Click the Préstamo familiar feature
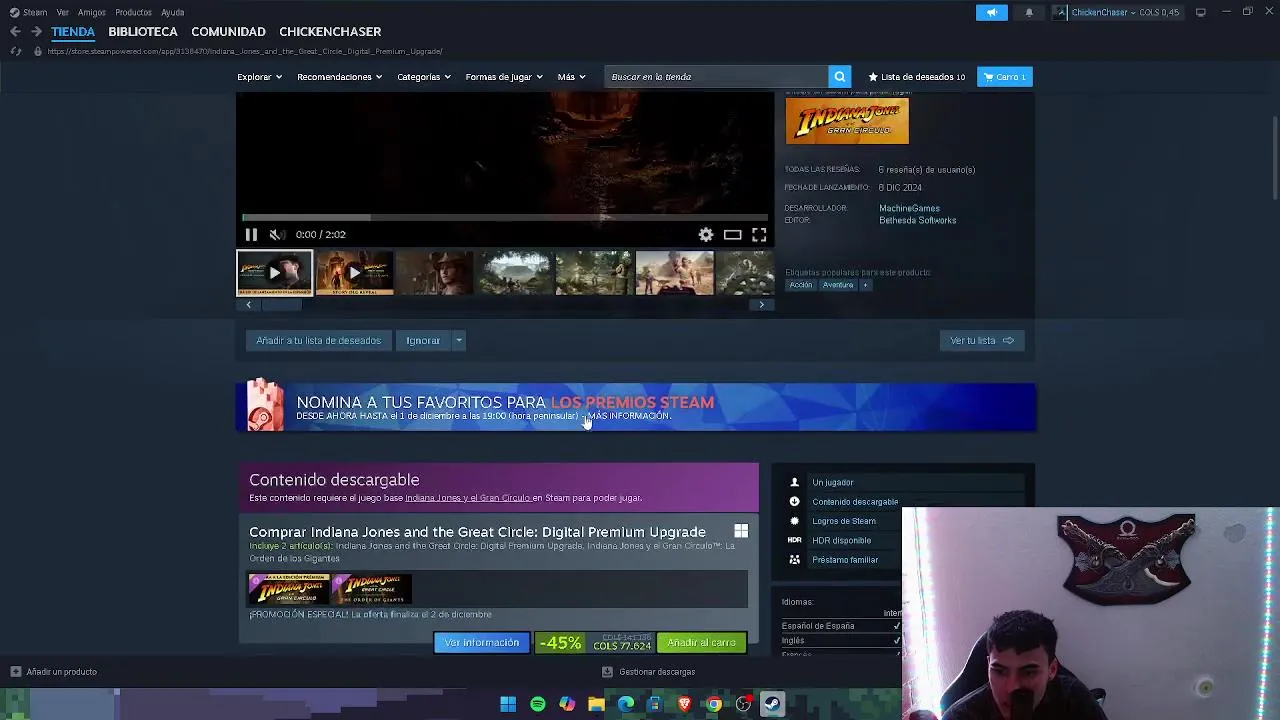 click(845, 560)
